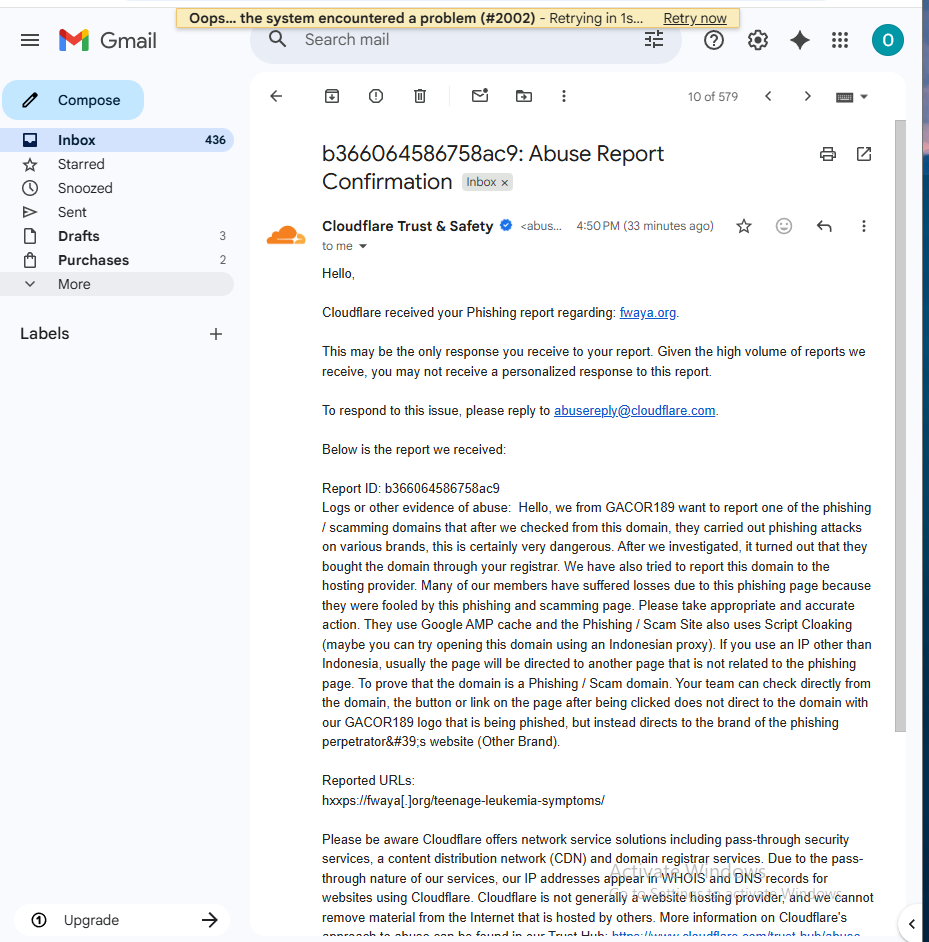Viewport: 929px width, 942px height.
Task: Open the Sent folder
Action: pyautogui.click(x=117, y=212)
